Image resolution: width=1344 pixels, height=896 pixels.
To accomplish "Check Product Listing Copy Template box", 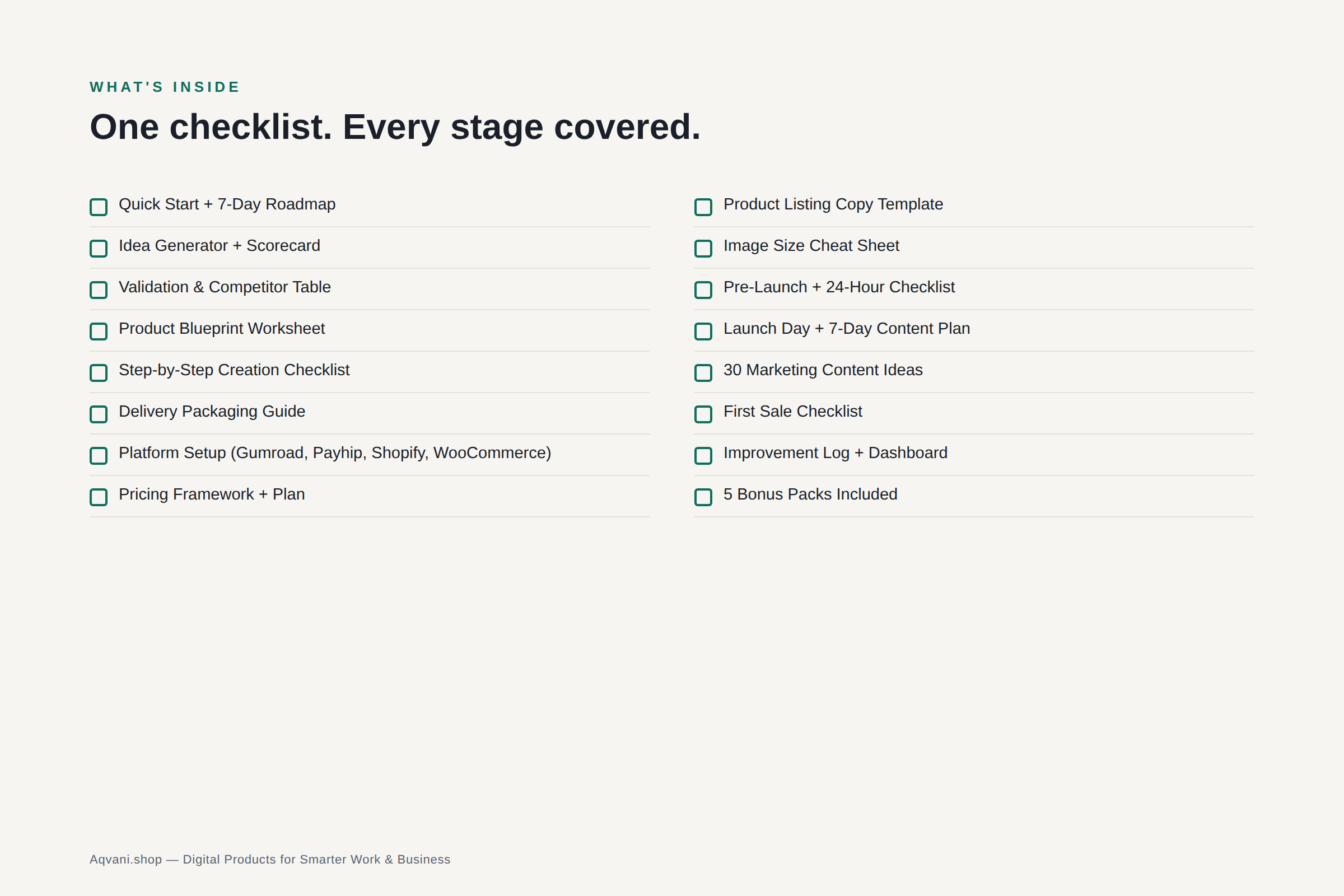I will tap(703, 207).
